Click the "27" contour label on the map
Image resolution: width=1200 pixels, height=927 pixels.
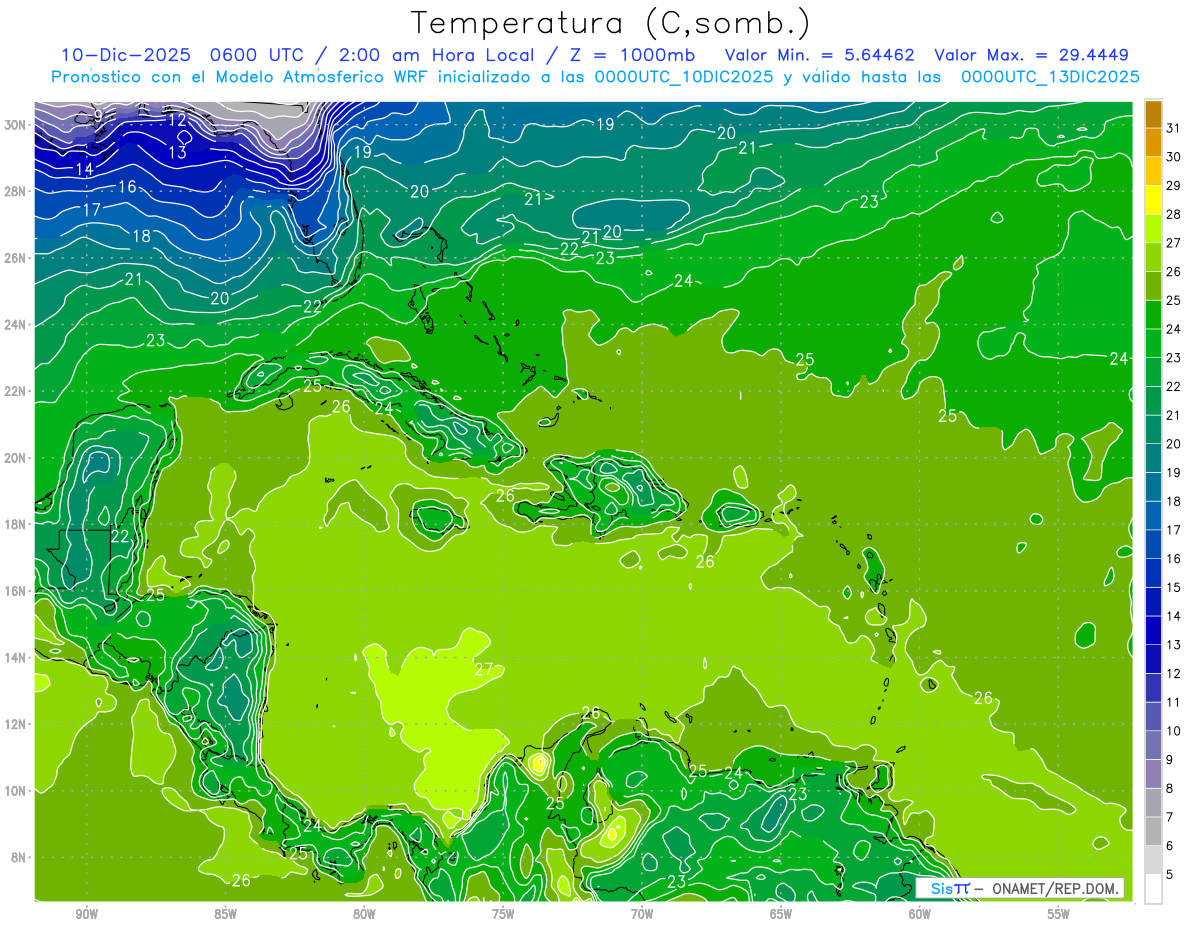[x=484, y=669]
